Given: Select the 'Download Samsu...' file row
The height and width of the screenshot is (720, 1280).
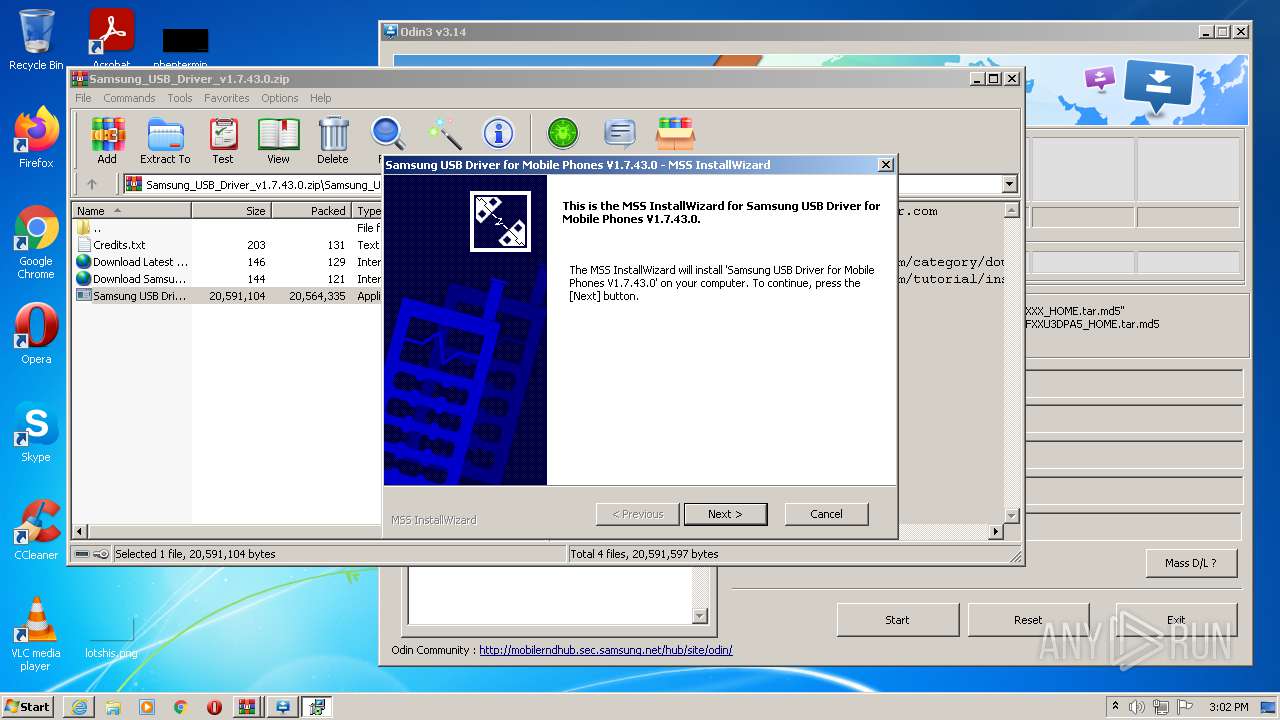Looking at the screenshot, I should pos(226,279).
